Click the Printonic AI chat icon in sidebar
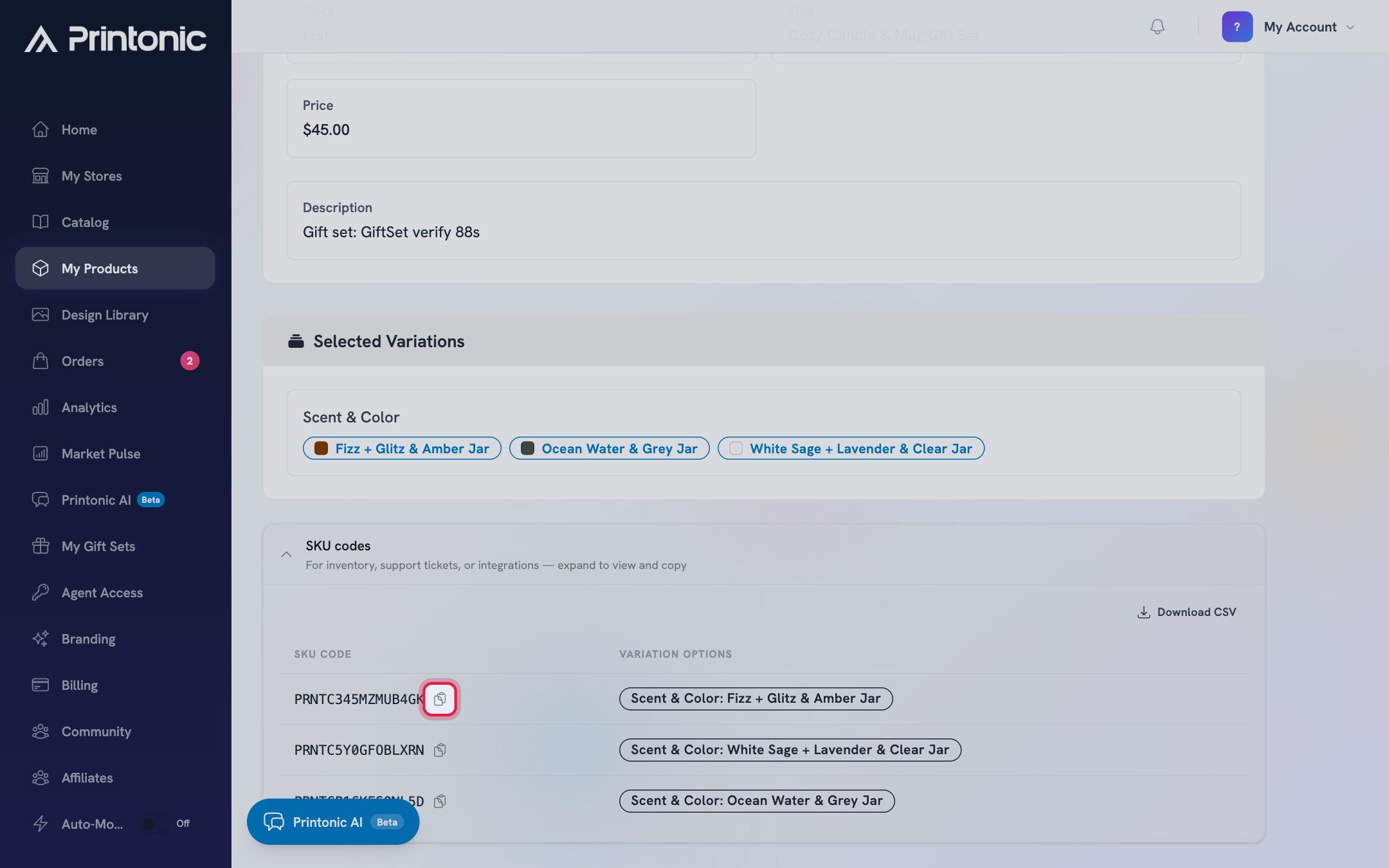Viewport: 1389px width, 868px height. [x=41, y=500]
